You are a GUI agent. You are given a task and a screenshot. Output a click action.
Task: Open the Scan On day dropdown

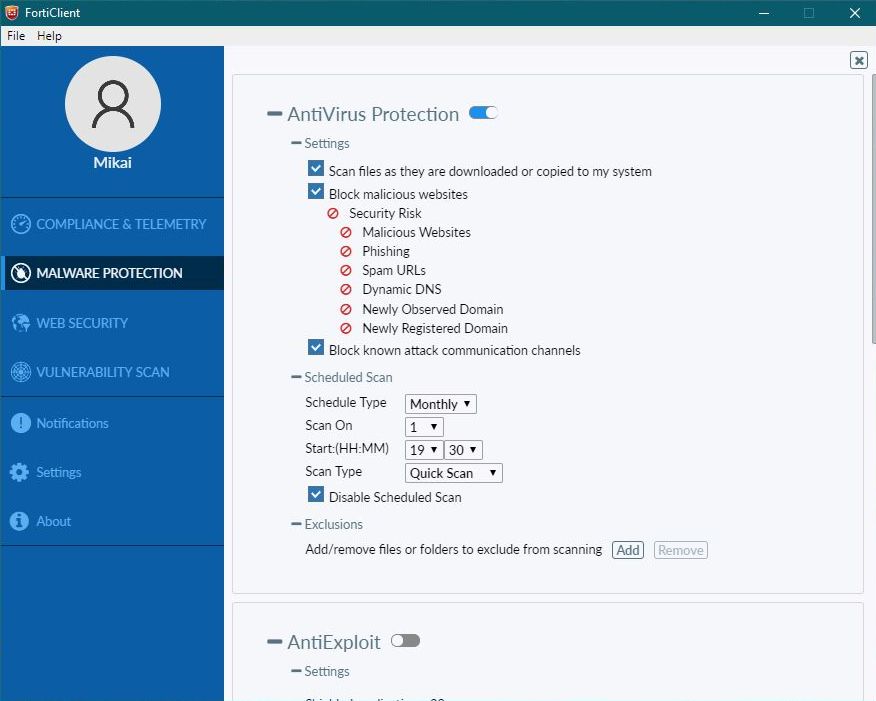coord(424,427)
